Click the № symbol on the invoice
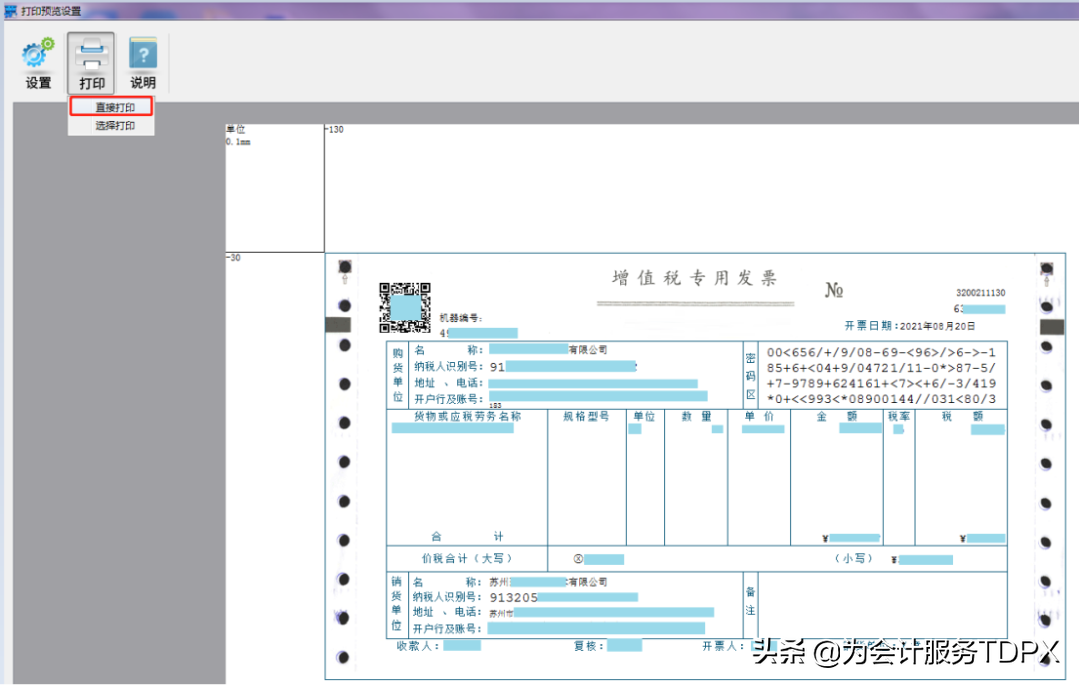1080x686 pixels. (834, 291)
